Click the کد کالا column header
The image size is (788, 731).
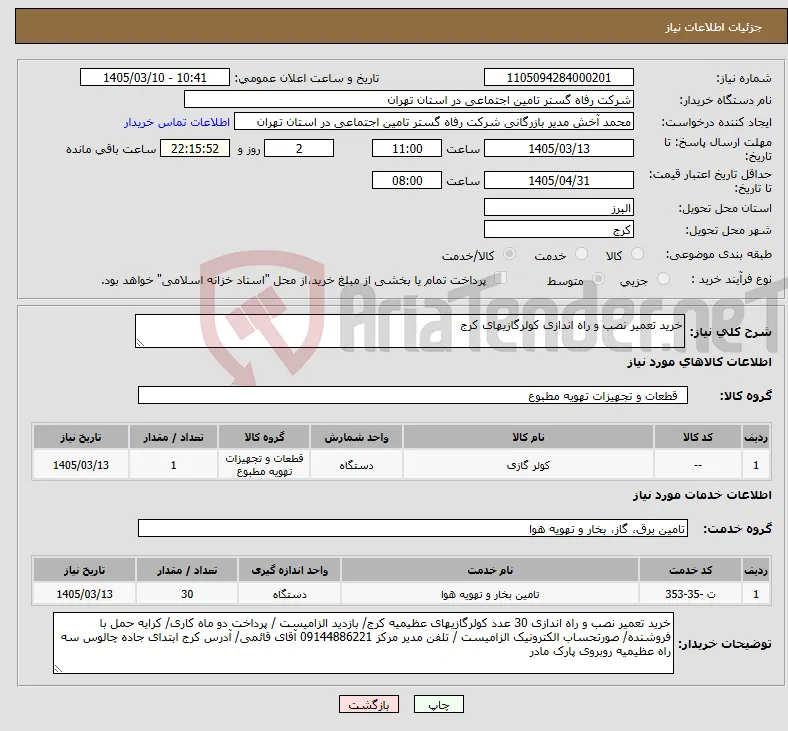[x=698, y=437]
